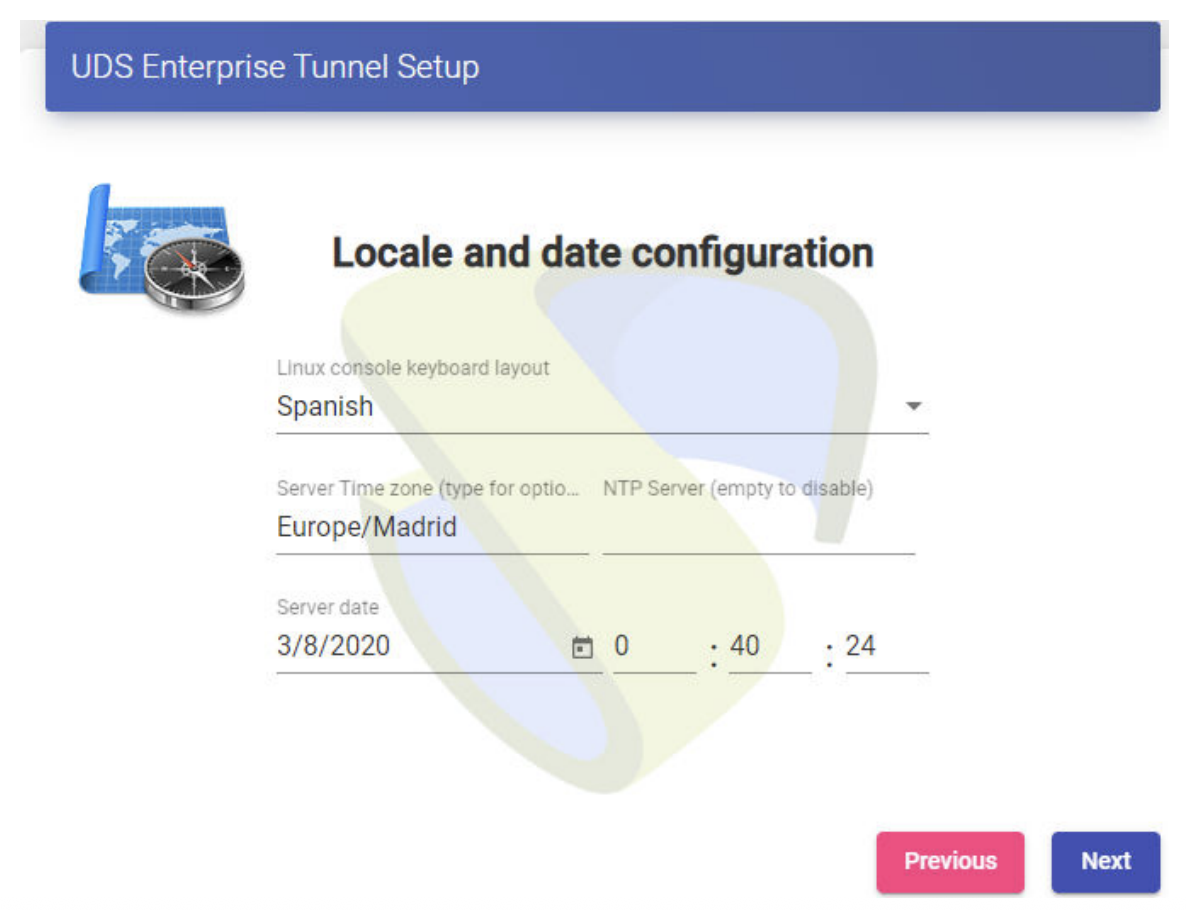Click the map and compass locale icon

[161, 250]
